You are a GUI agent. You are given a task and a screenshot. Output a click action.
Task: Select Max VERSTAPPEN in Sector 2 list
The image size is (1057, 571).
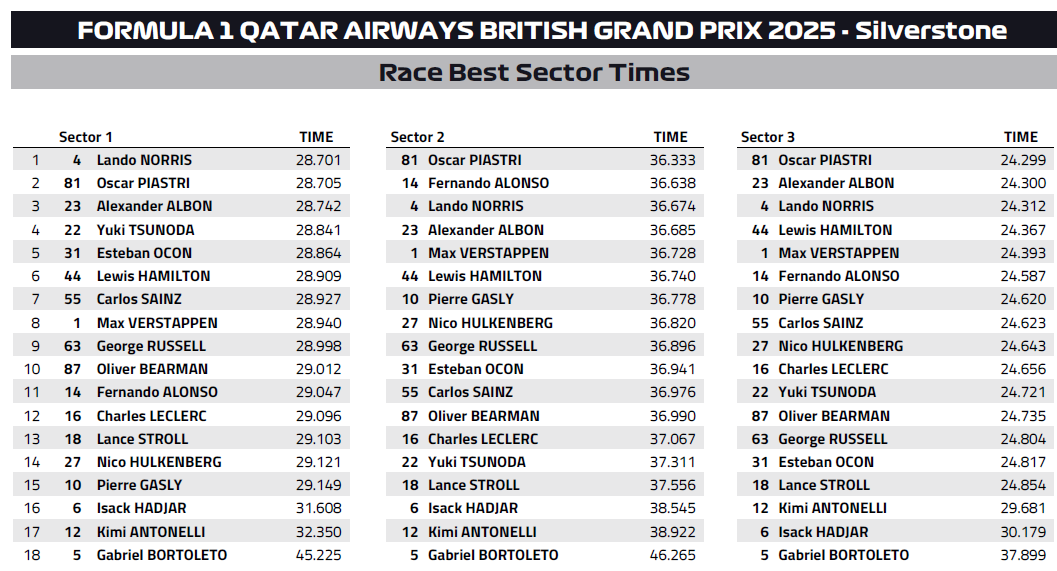click(489, 253)
